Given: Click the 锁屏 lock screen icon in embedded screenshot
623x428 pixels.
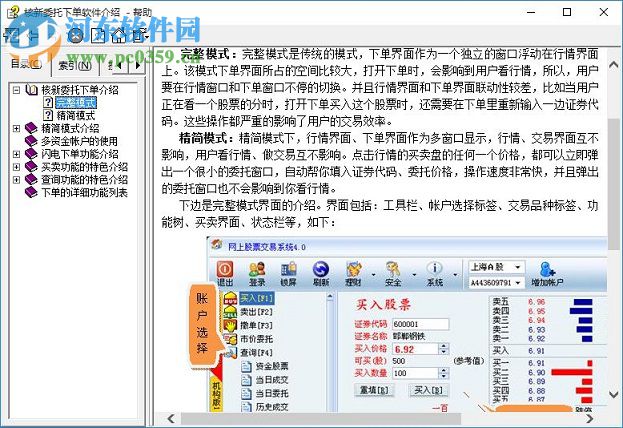Looking at the screenshot, I should click(289, 274).
